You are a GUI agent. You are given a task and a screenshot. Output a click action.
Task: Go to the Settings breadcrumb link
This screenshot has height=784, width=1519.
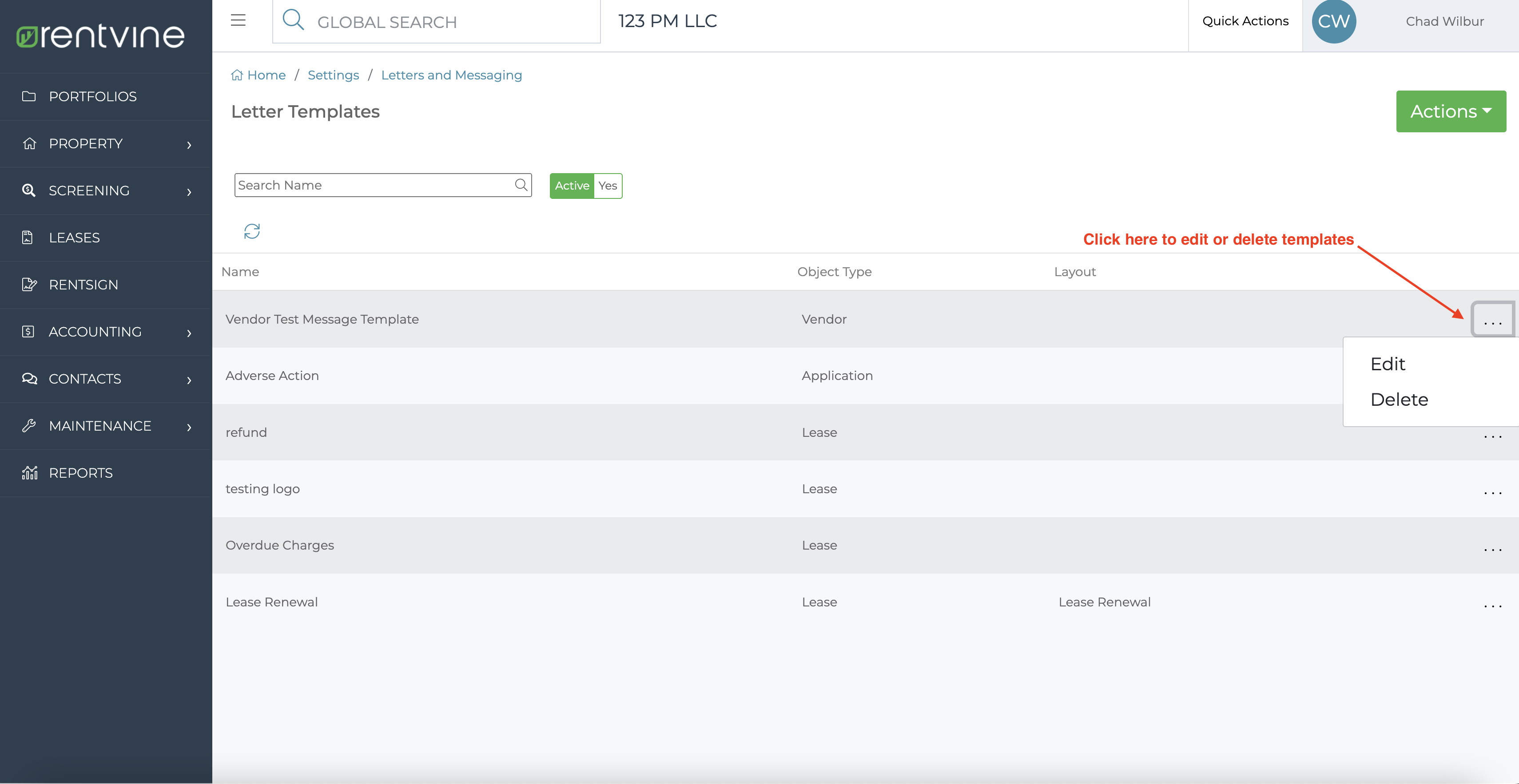tap(333, 75)
